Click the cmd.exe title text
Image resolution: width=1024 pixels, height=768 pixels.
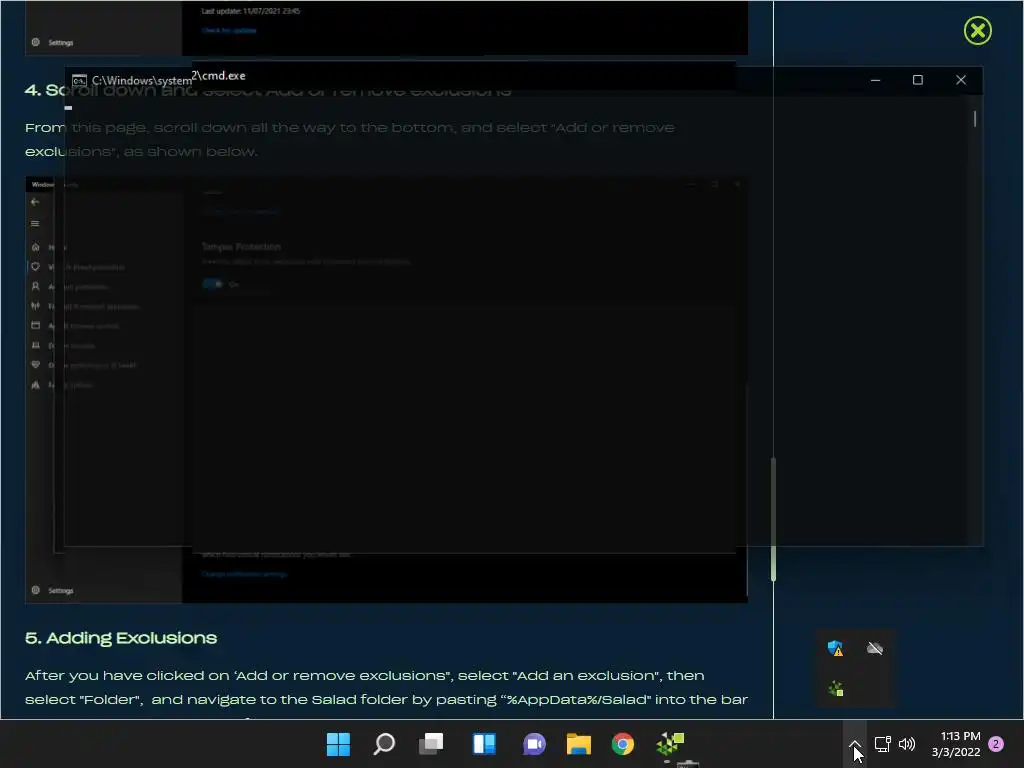(x=168, y=79)
